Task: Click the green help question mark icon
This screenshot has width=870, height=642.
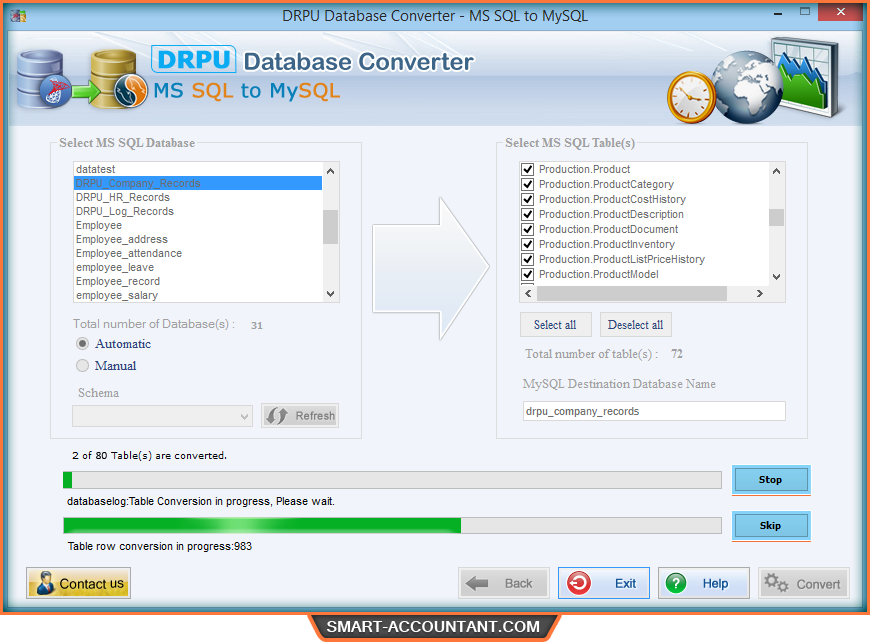Action: (x=676, y=583)
